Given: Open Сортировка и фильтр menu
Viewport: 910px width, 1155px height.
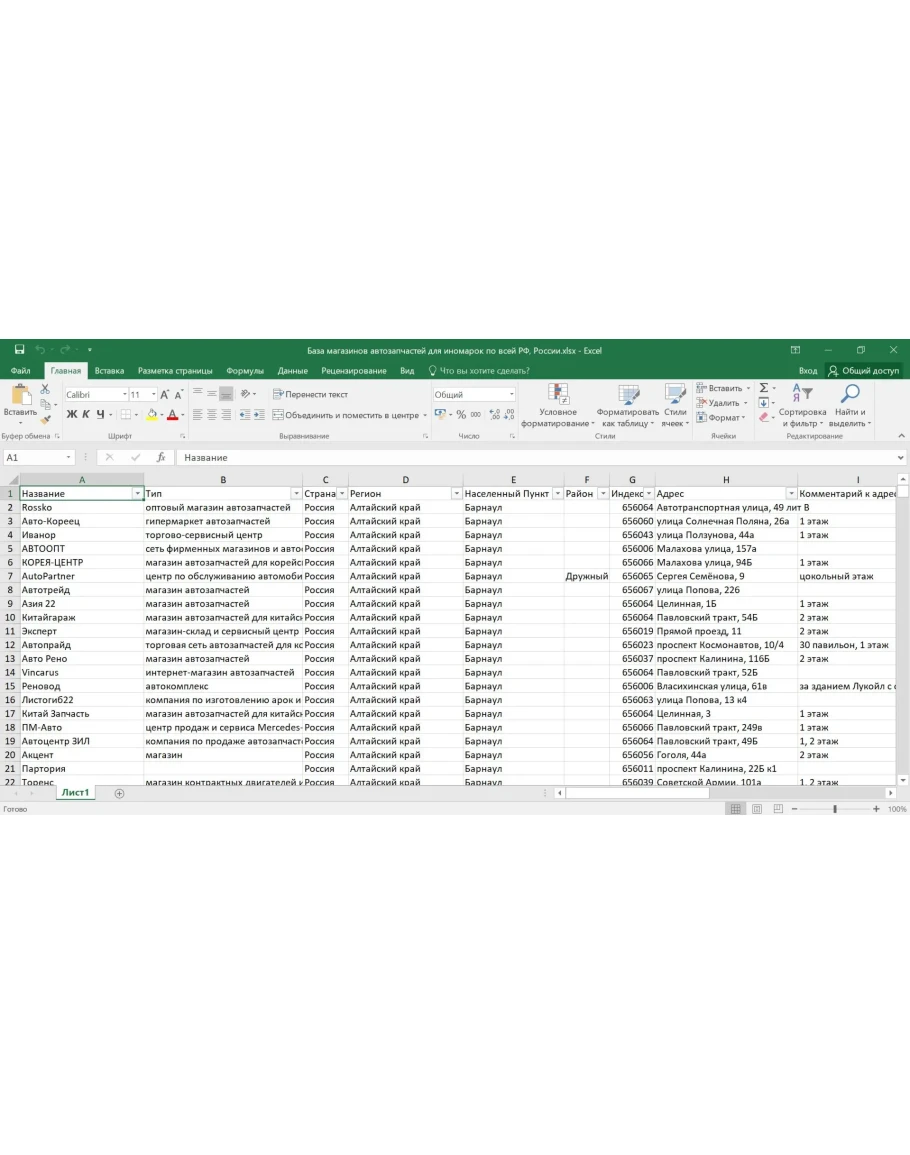Looking at the screenshot, I should (802, 405).
